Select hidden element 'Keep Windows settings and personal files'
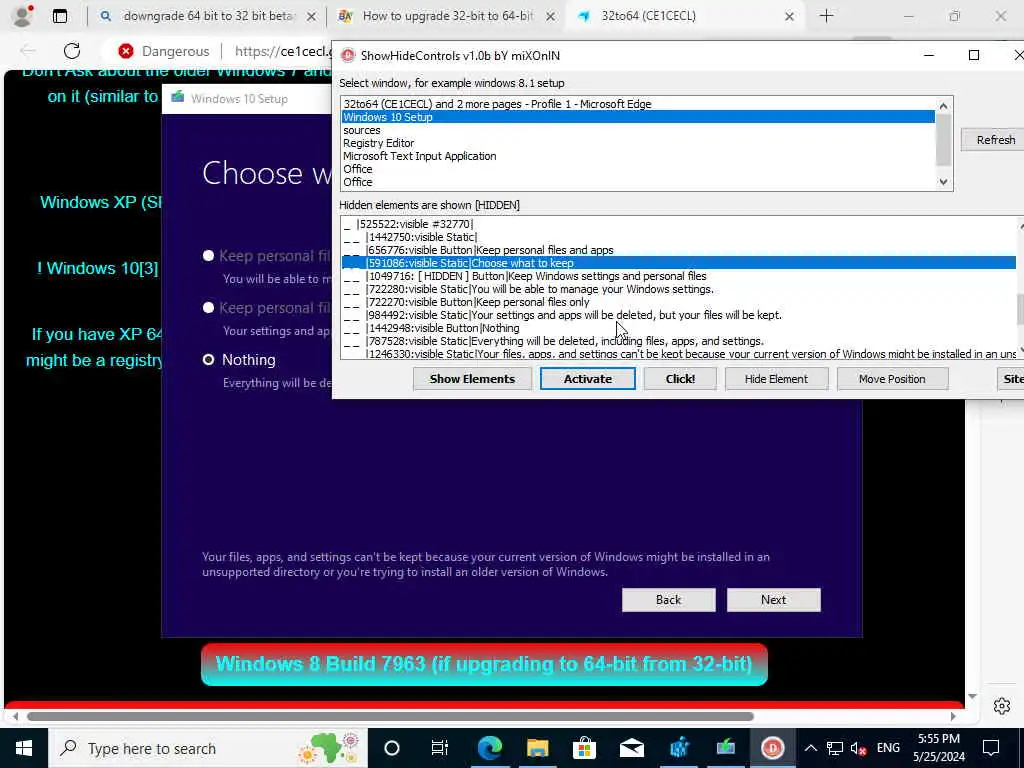1024x768 pixels. [679, 276]
